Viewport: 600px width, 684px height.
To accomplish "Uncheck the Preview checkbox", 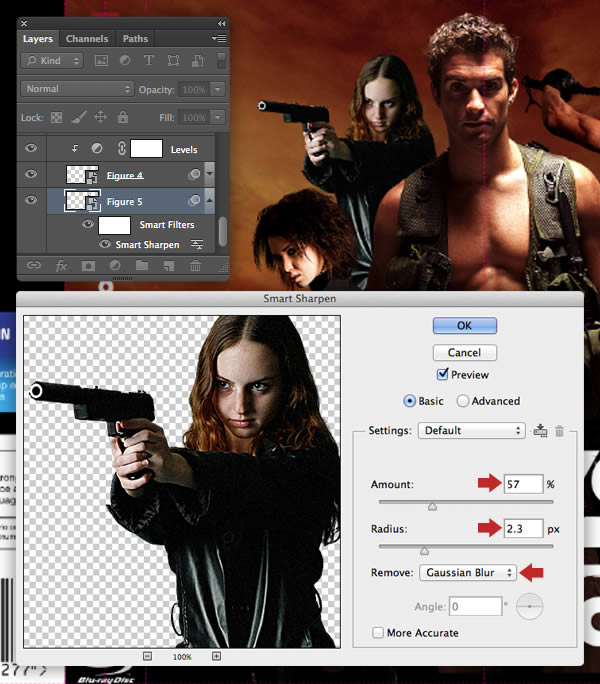I will point(442,374).
